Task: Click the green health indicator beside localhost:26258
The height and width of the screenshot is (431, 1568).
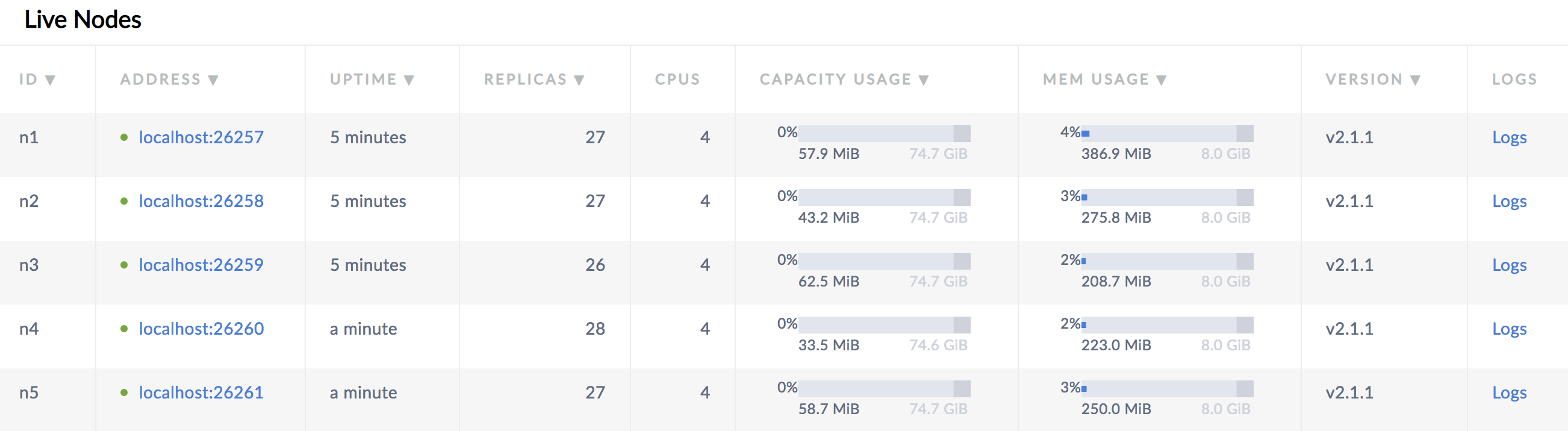Action: pos(126,201)
